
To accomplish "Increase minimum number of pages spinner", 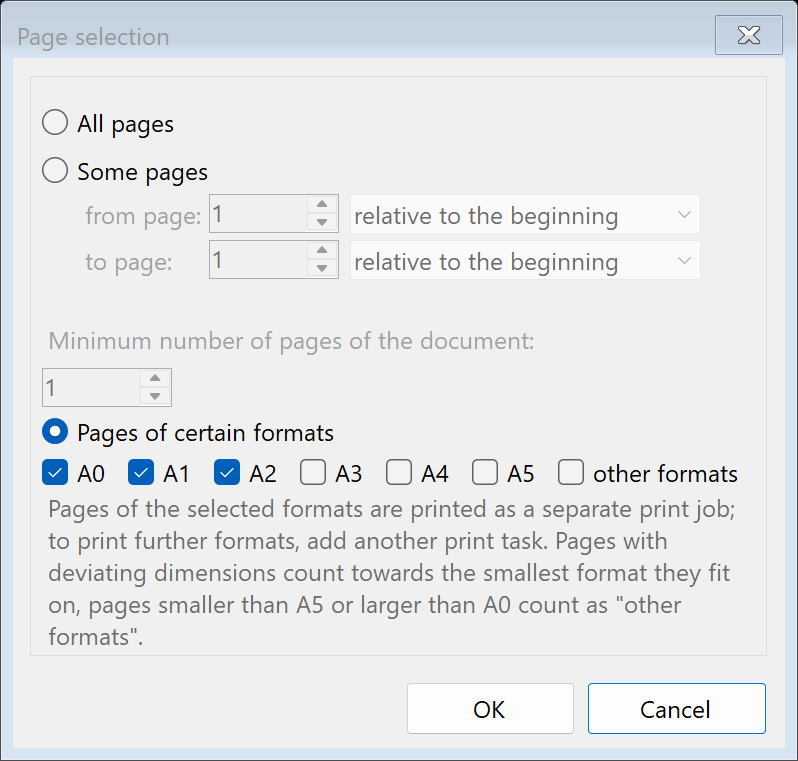I will pos(155,379).
